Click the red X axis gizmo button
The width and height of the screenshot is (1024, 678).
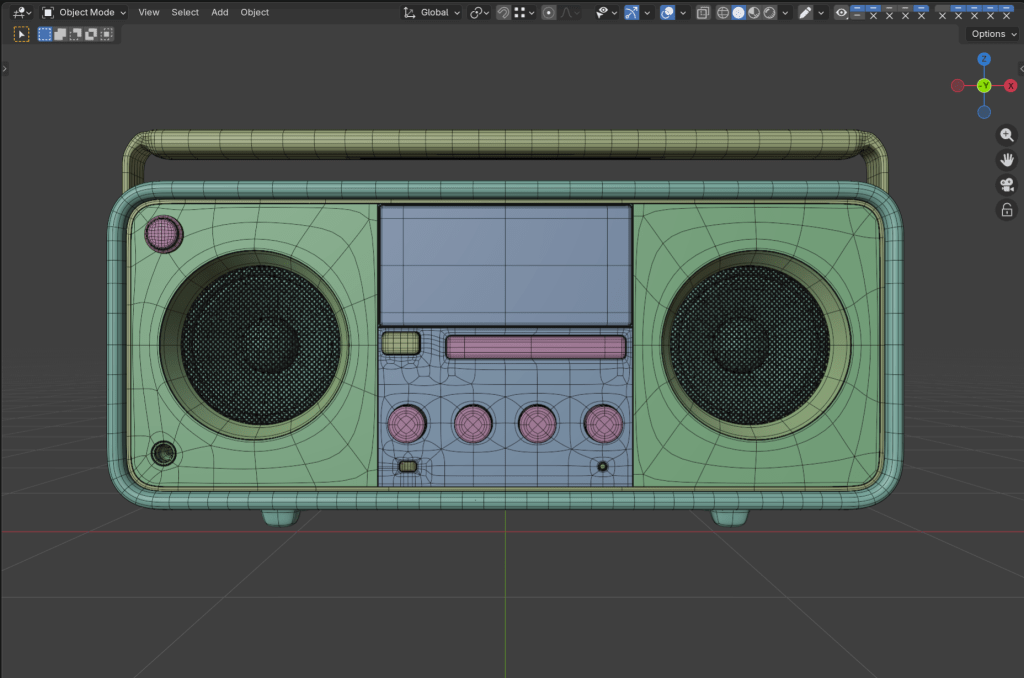coord(1010,86)
